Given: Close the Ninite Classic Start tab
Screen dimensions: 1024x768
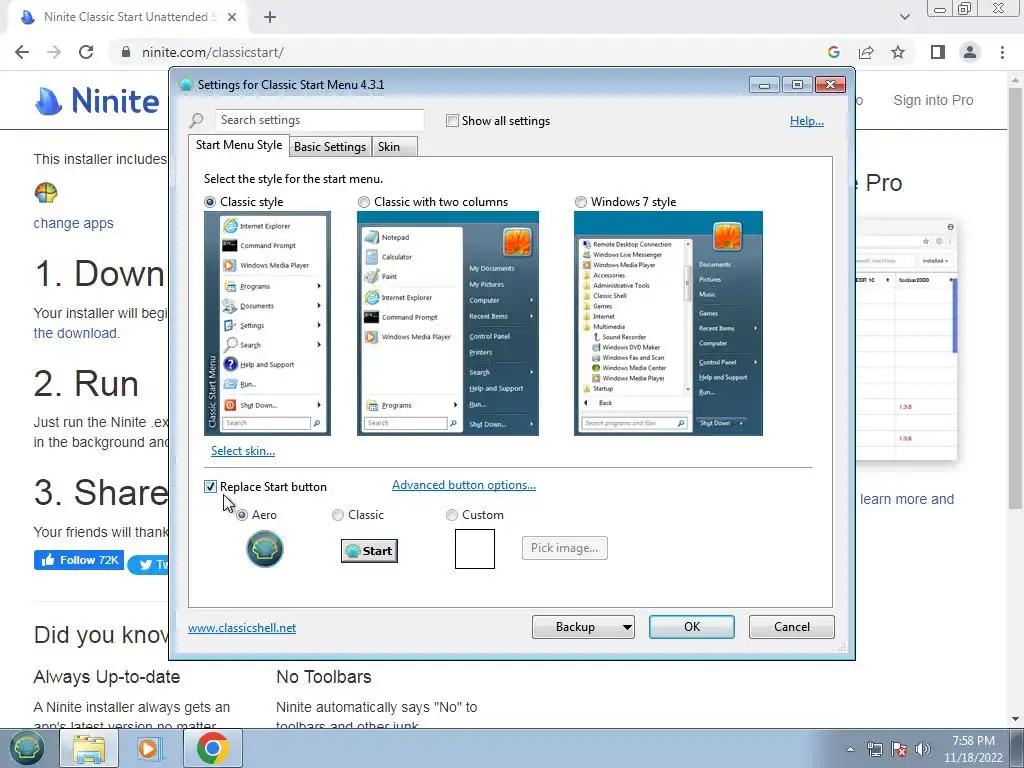Looking at the screenshot, I should 232,17.
